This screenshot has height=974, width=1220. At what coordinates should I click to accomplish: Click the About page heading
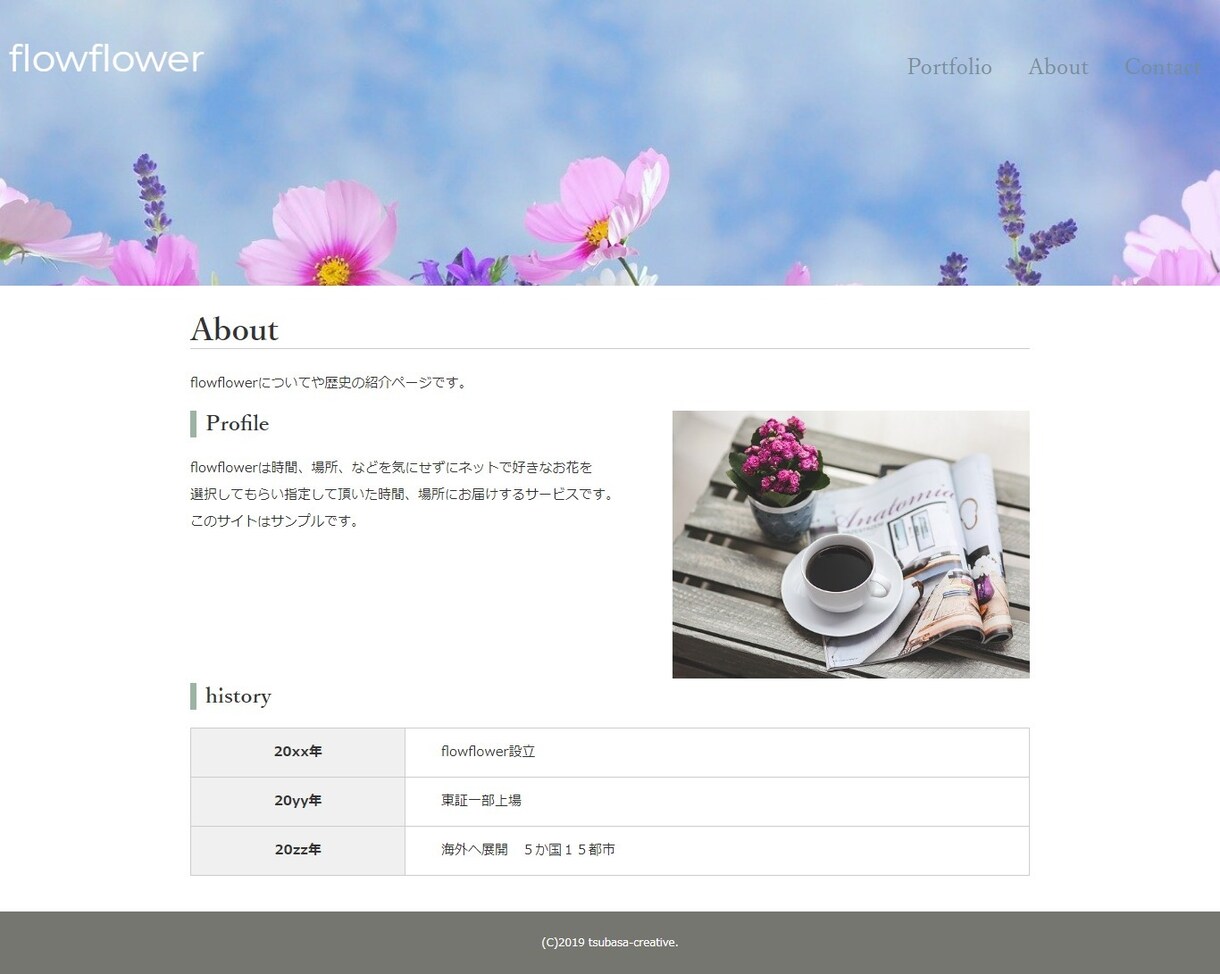pos(234,329)
